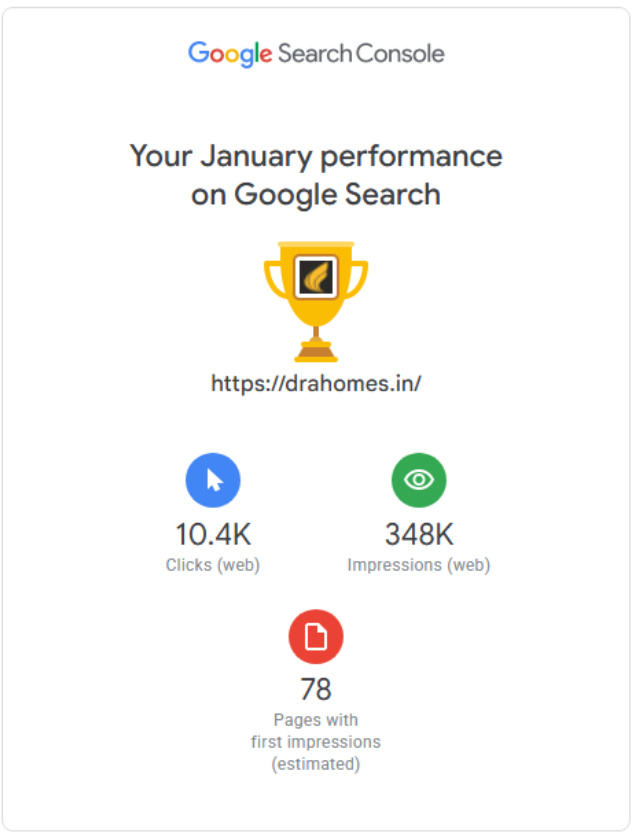The image size is (633, 837).
Task: Click the "Impressions (web)" label
Action: point(418,565)
